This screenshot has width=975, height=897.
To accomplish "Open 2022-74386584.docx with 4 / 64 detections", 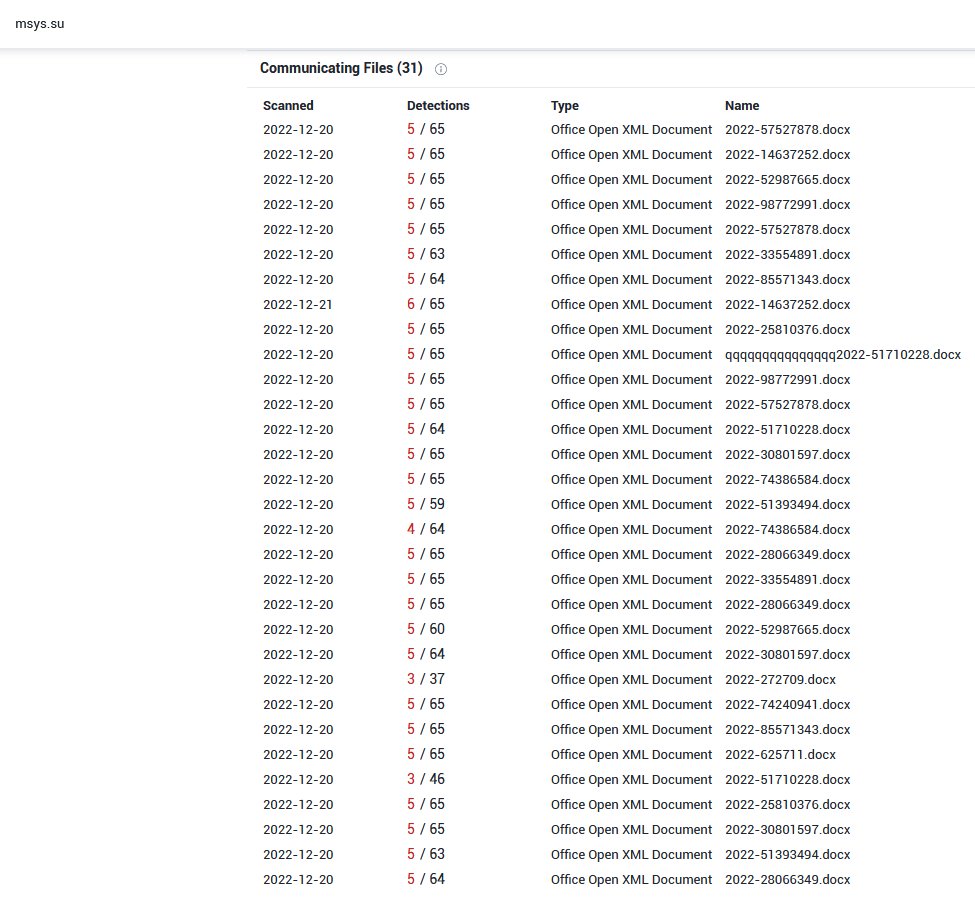I will tap(787, 530).
